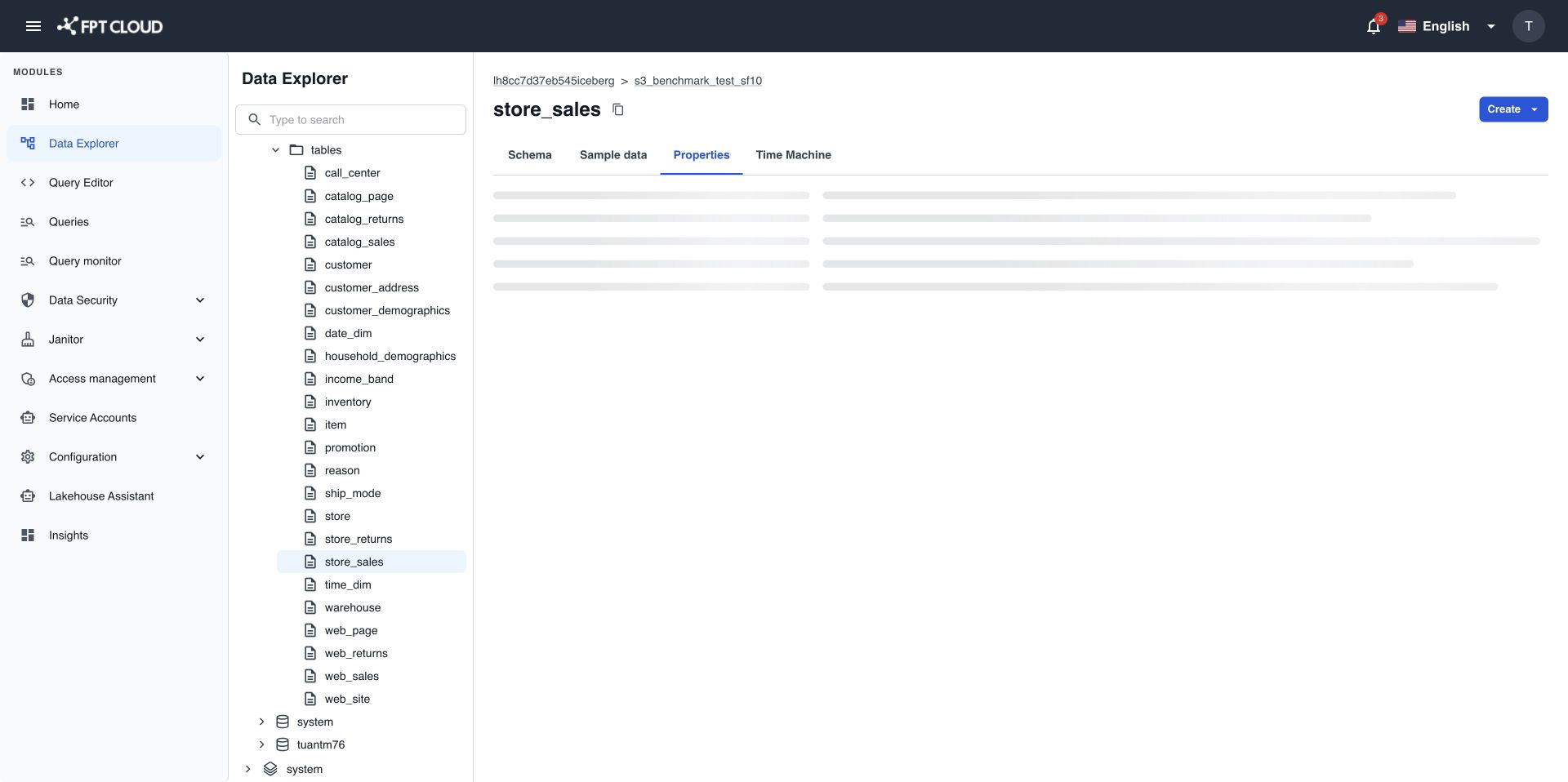Collapse the tables folder
1568x782 pixels.
pyautogui.click(x=275, y=150)
